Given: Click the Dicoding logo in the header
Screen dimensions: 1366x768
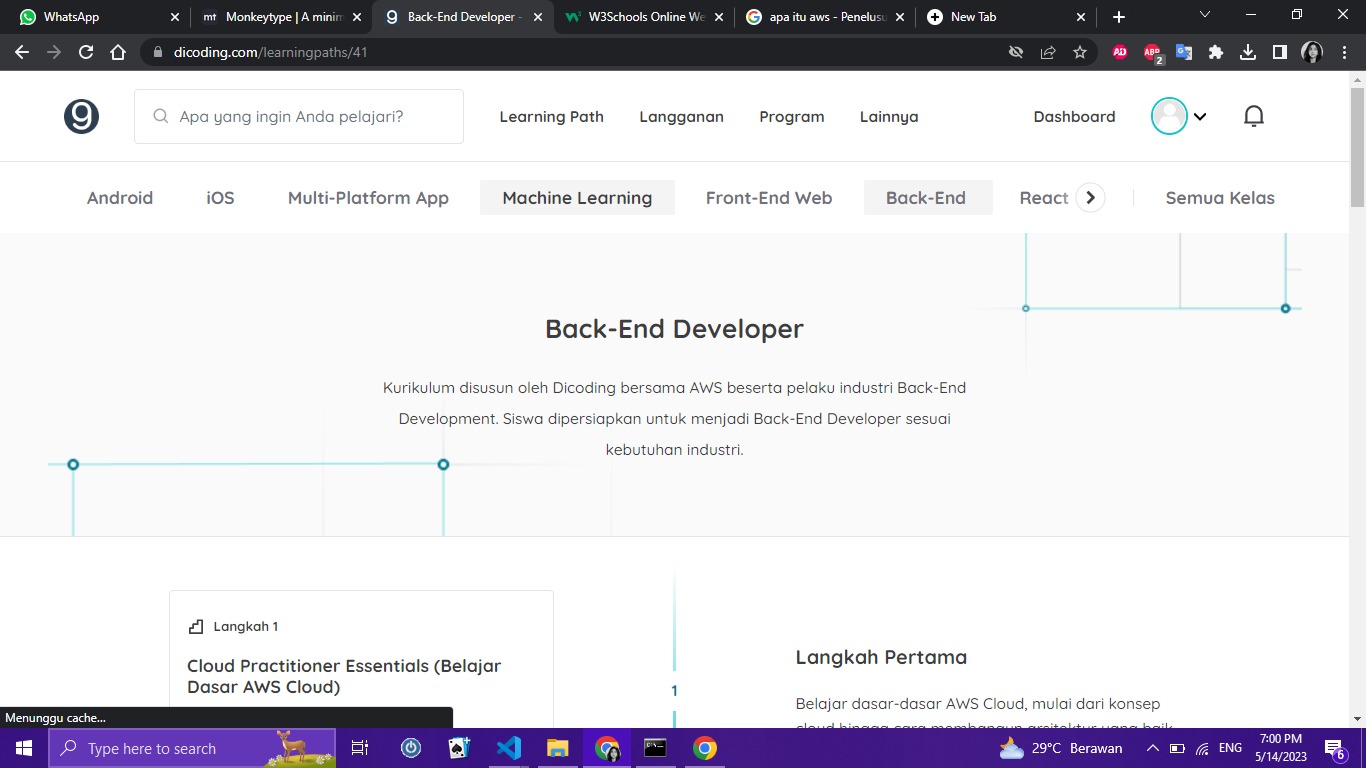Looking at the screenshot, I should pyautogui.click(x=81, y=116).
